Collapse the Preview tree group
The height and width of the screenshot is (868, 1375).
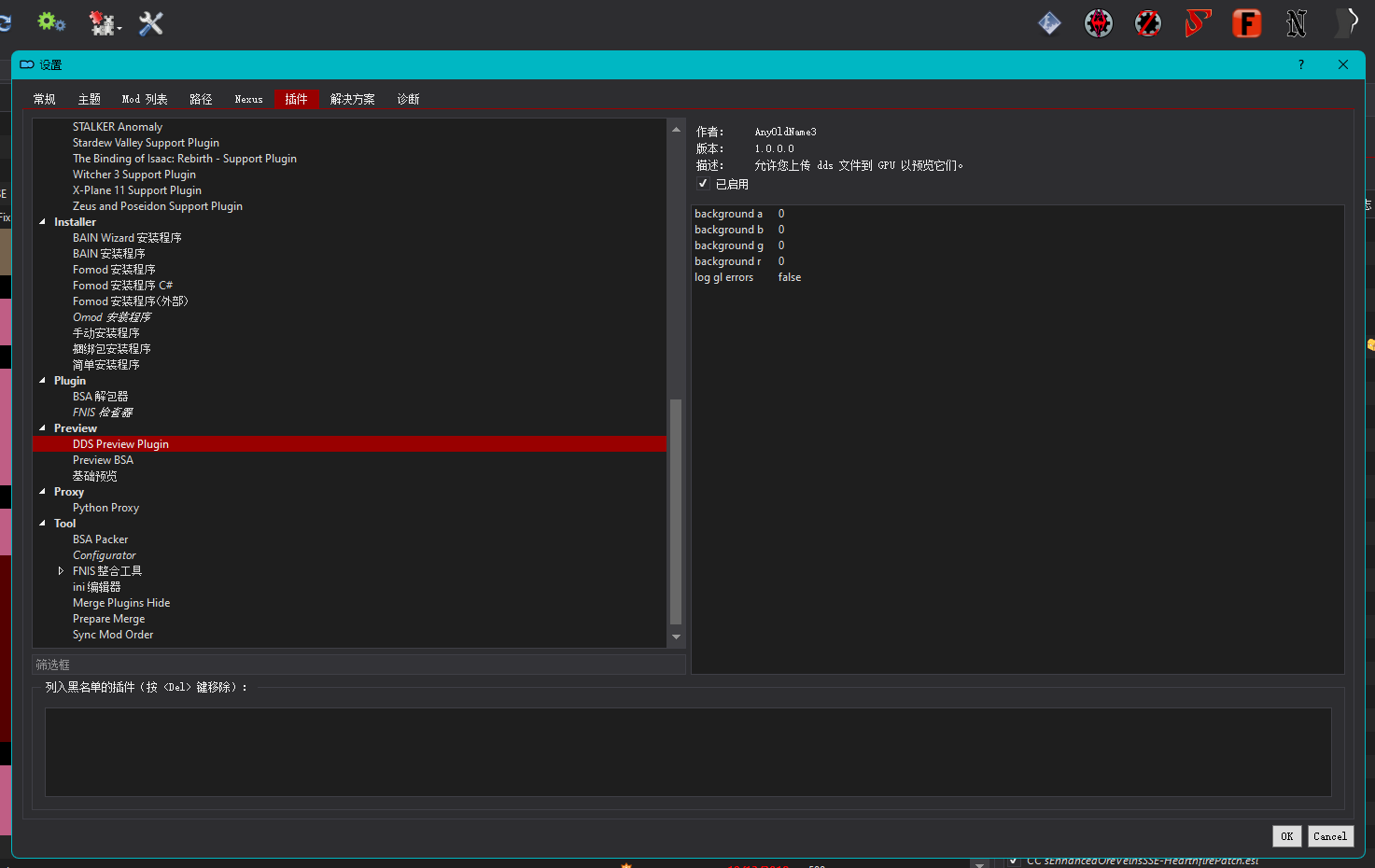pyautogui.click(x=42, y=428)
